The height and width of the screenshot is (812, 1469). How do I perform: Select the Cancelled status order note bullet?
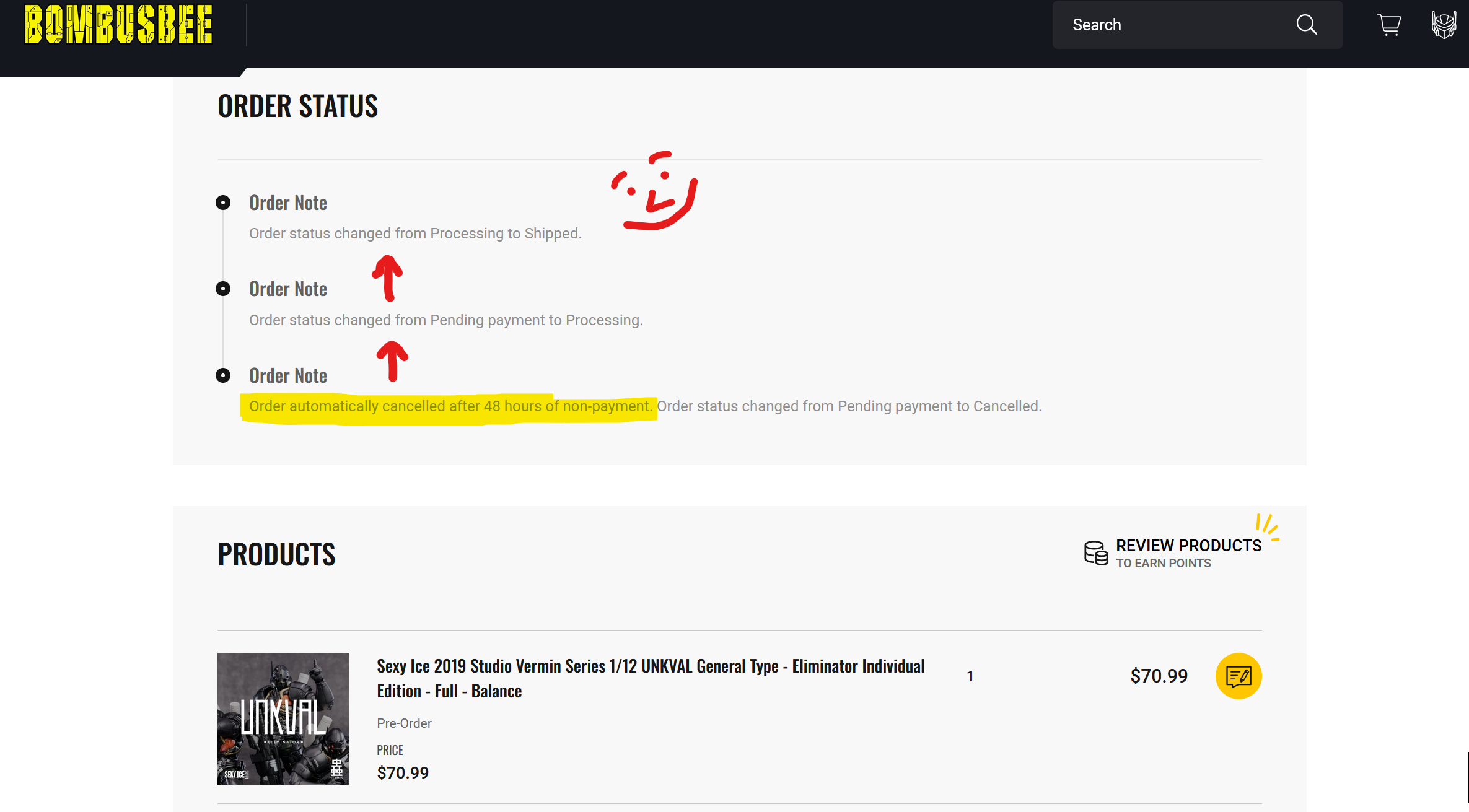[x=223, y=375]
